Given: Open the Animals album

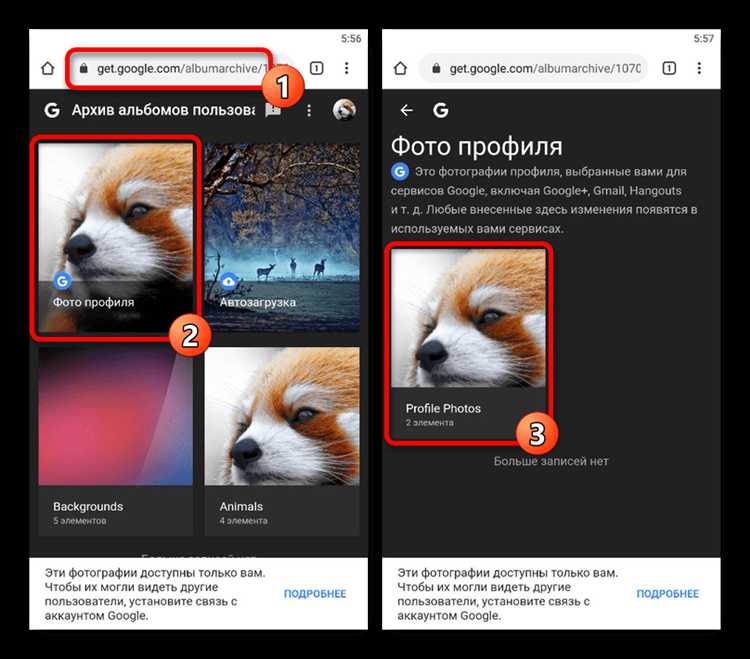Looking at the screenshot, I should click(282, 441).
